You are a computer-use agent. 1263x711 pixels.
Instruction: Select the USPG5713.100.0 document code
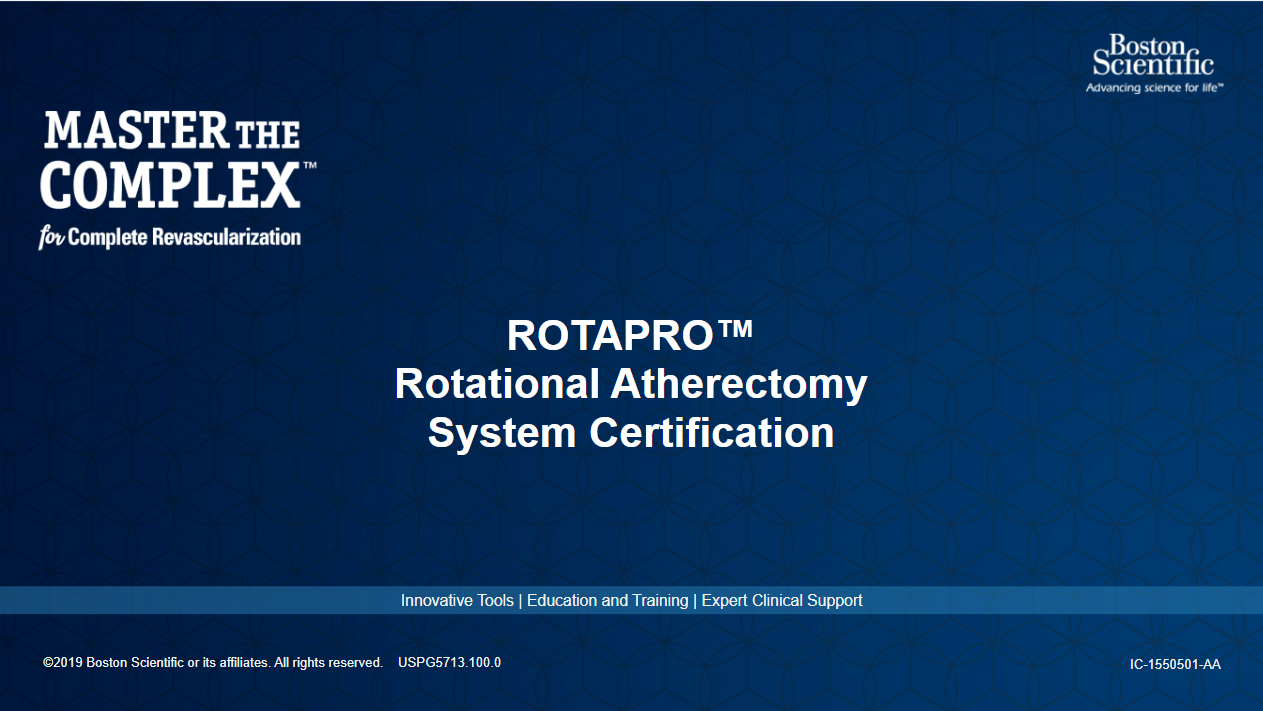pos(450,662)
